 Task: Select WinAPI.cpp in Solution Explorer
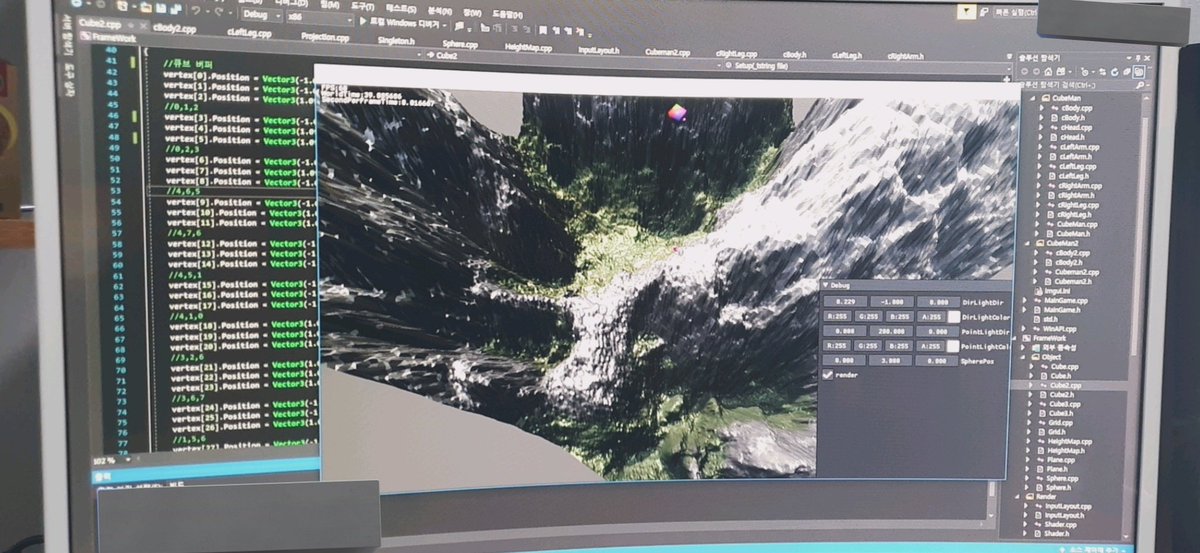[1059, 329]
